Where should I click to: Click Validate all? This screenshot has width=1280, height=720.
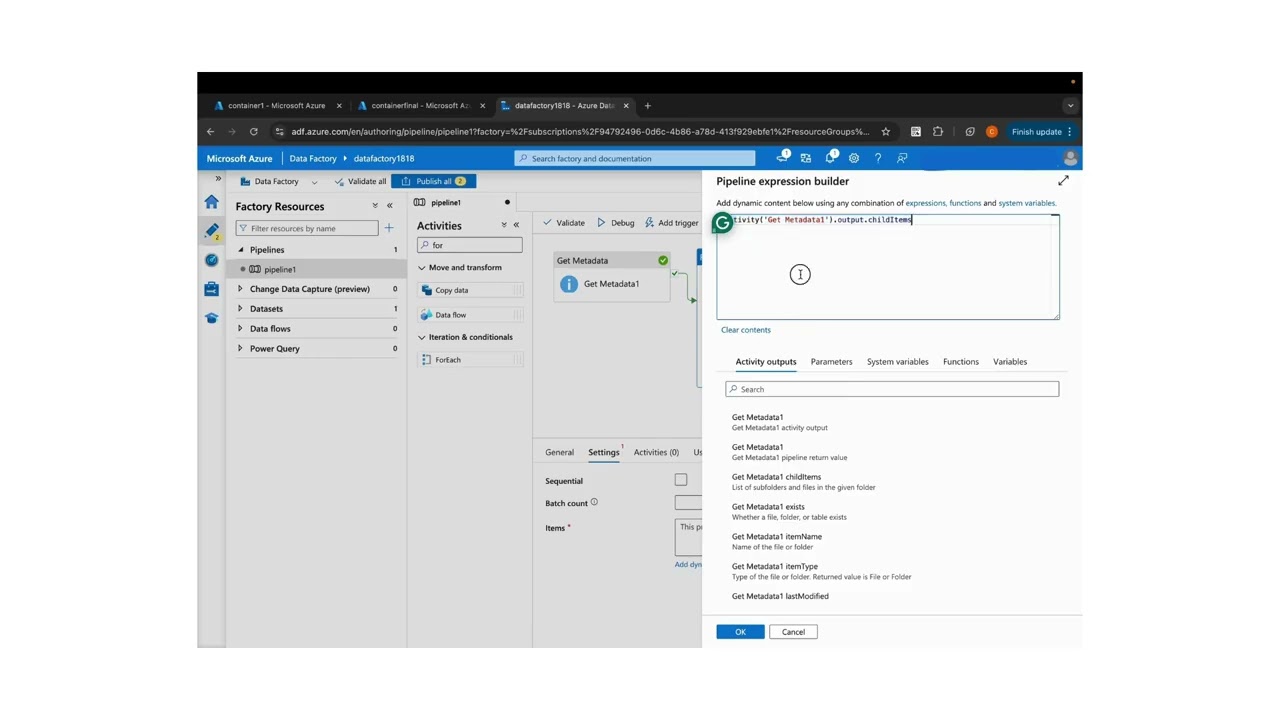(360, 181)
